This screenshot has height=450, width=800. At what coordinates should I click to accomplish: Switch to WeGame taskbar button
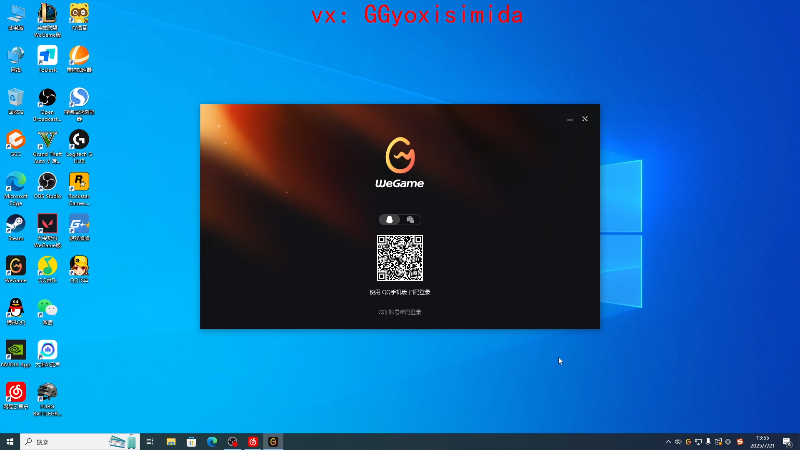(273, 441)
